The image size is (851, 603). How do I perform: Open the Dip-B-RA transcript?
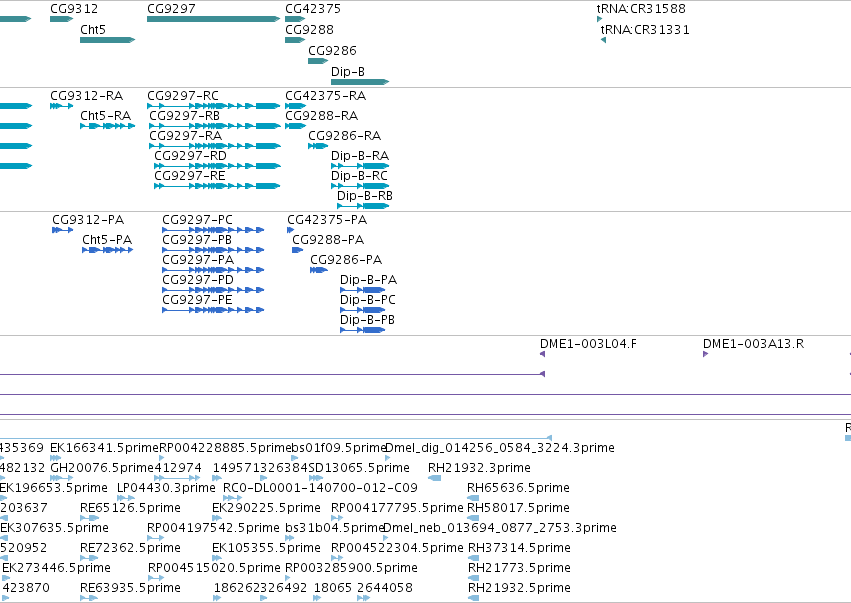click(360, 166)
